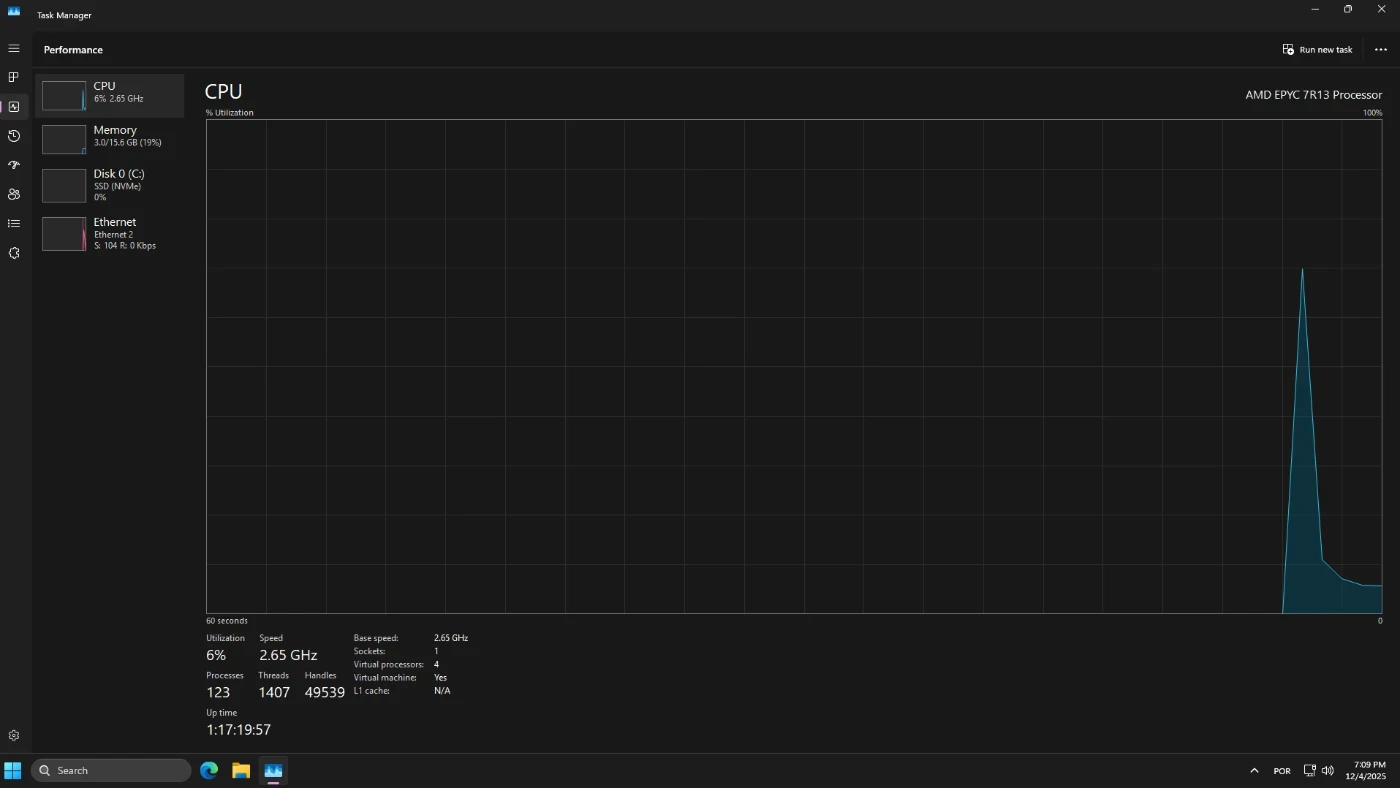Open the volume control in system tray
The width and height of the screenshot is (1400, 788).
(1328, 771)
